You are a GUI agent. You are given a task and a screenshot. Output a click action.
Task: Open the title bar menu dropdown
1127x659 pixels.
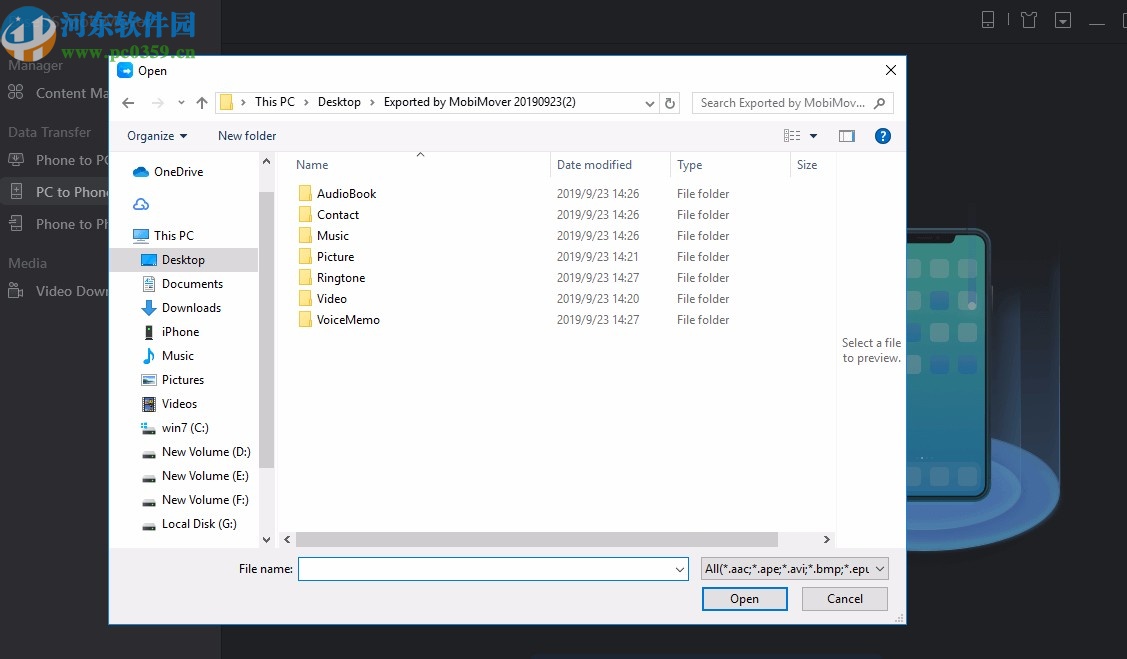1062,19
